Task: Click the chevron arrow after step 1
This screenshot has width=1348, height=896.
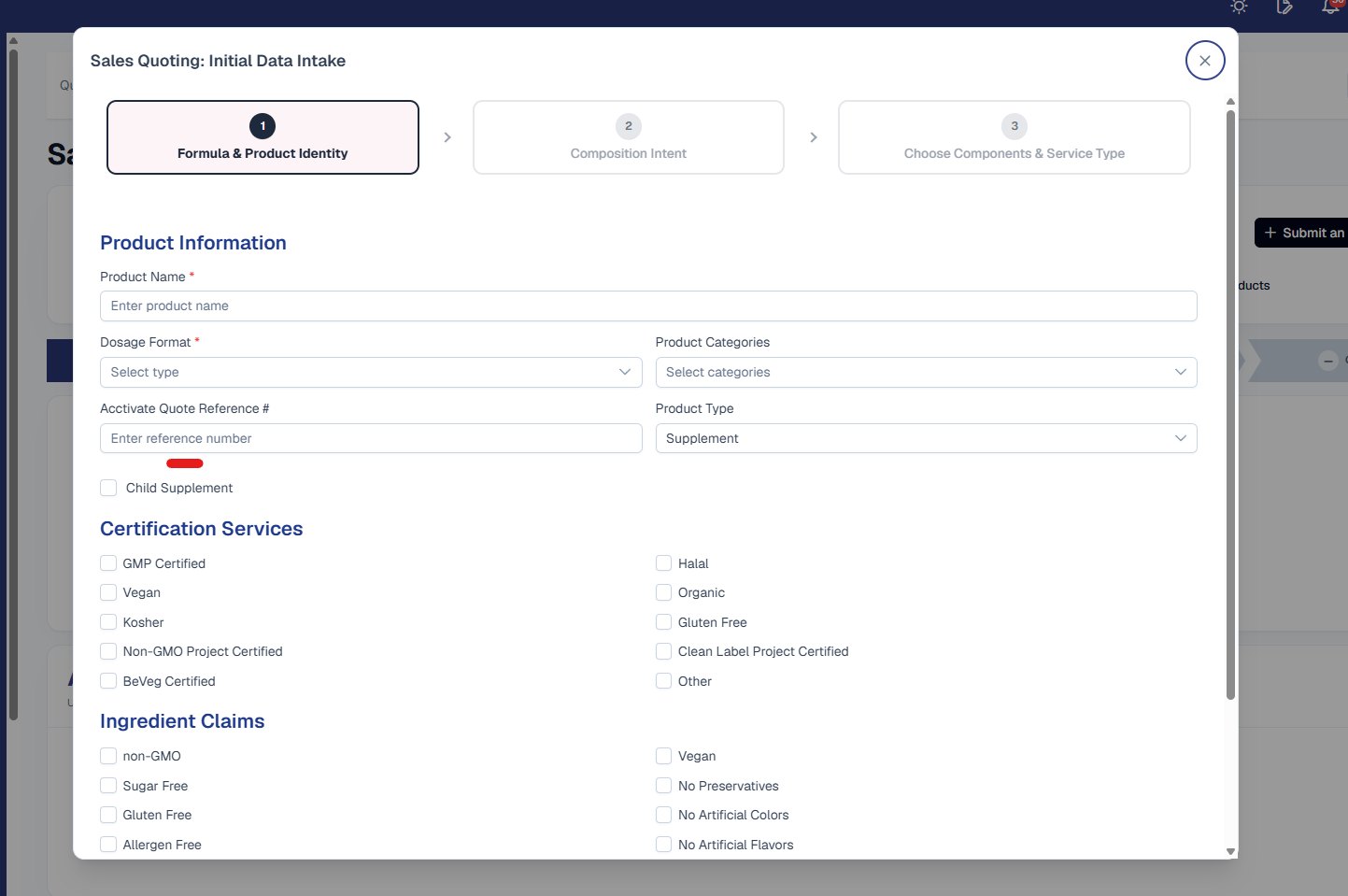Action: [447, 137]
